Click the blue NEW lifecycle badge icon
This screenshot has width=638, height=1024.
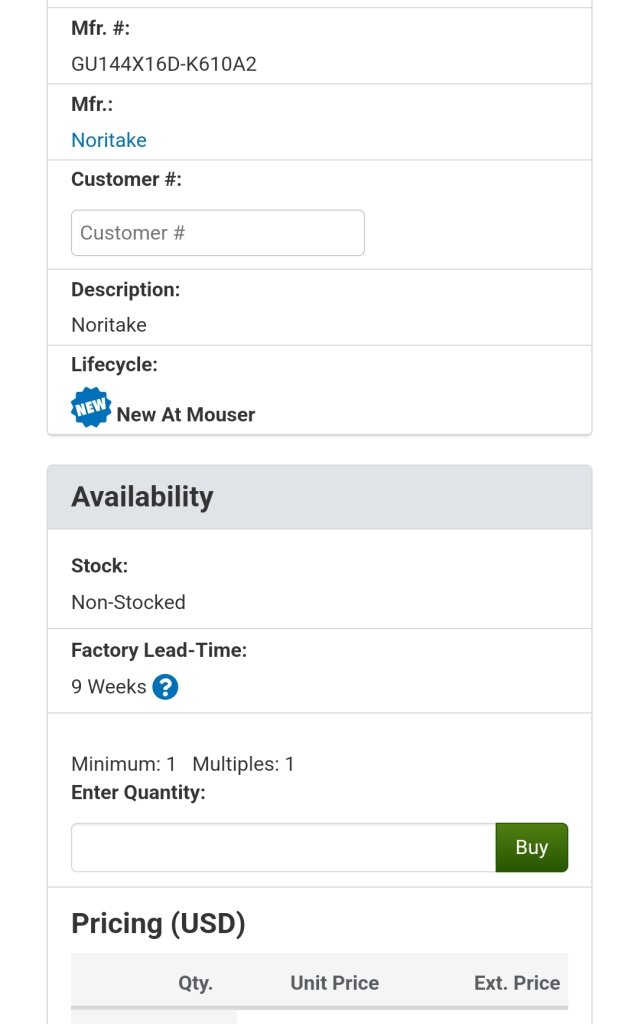coord(91,408)
